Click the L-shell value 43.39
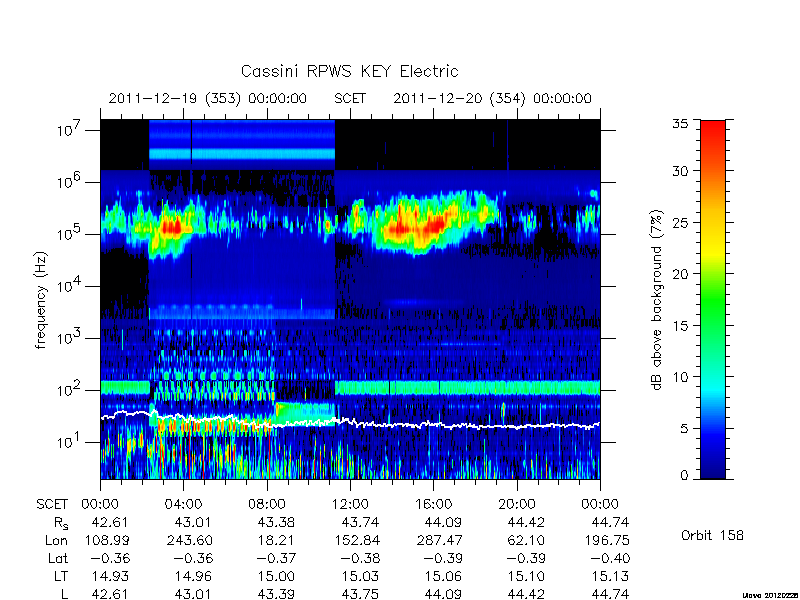The width and height of the screenshot is (800, 600). point(276,594)
